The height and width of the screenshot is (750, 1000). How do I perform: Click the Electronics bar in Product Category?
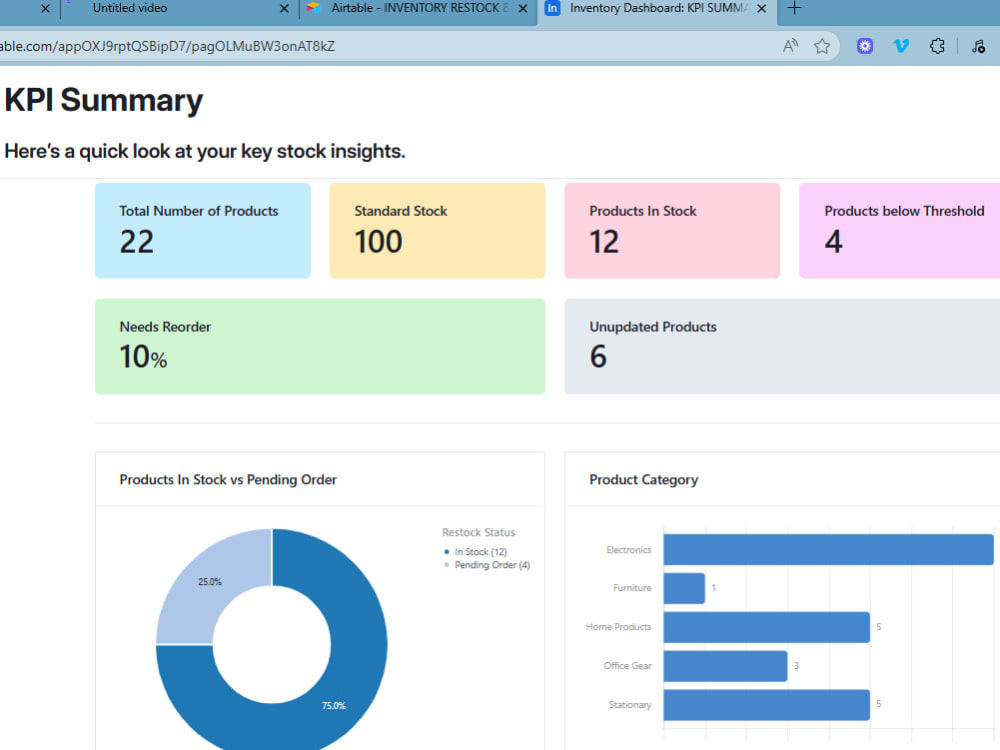point(828,550)
